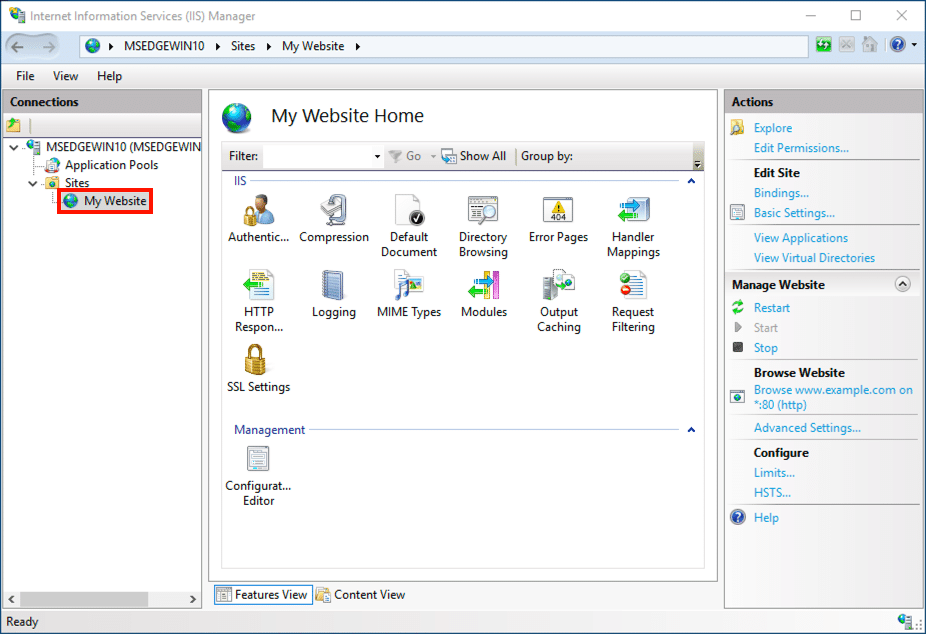Collapse the Sites tree node
This screenshot has width=926, height=634.
tap(33, 183)
